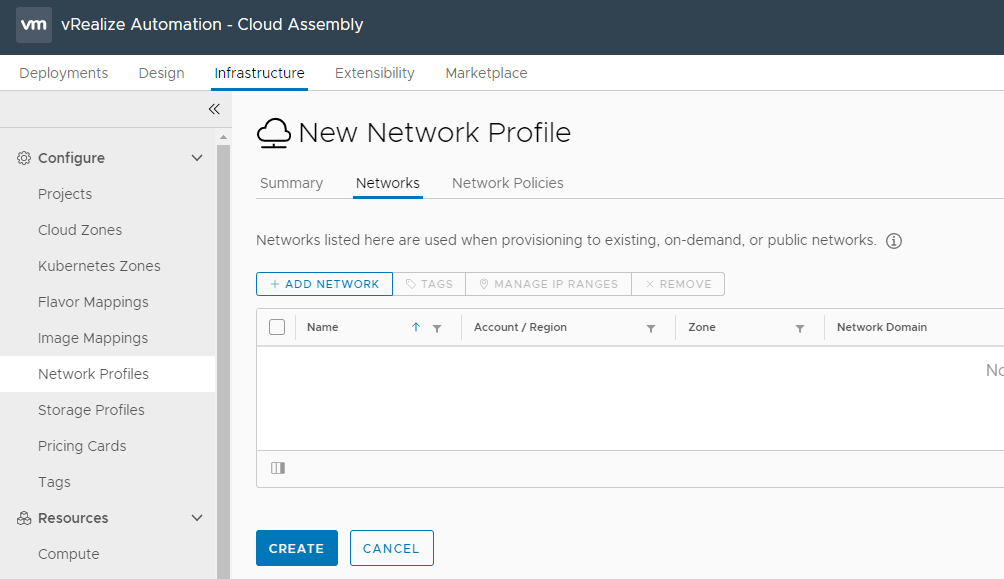Click the info icon beside networks description

(894, 241)
